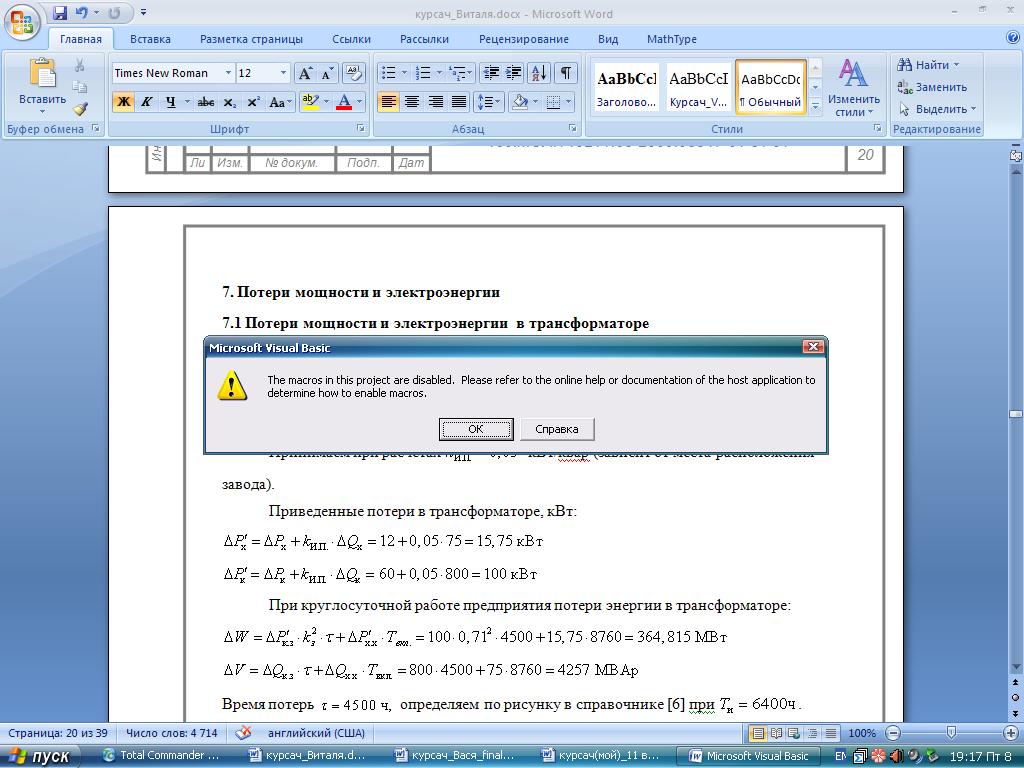
Task: Expand underline style dropdown arrow
Action: (x=187, y=102)
